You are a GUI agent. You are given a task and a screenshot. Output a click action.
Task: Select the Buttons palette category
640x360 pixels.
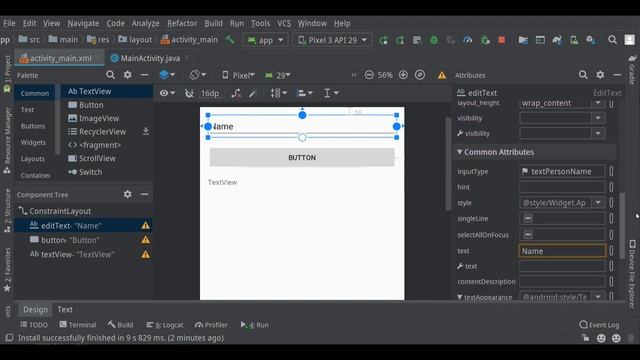click(33, 126)
